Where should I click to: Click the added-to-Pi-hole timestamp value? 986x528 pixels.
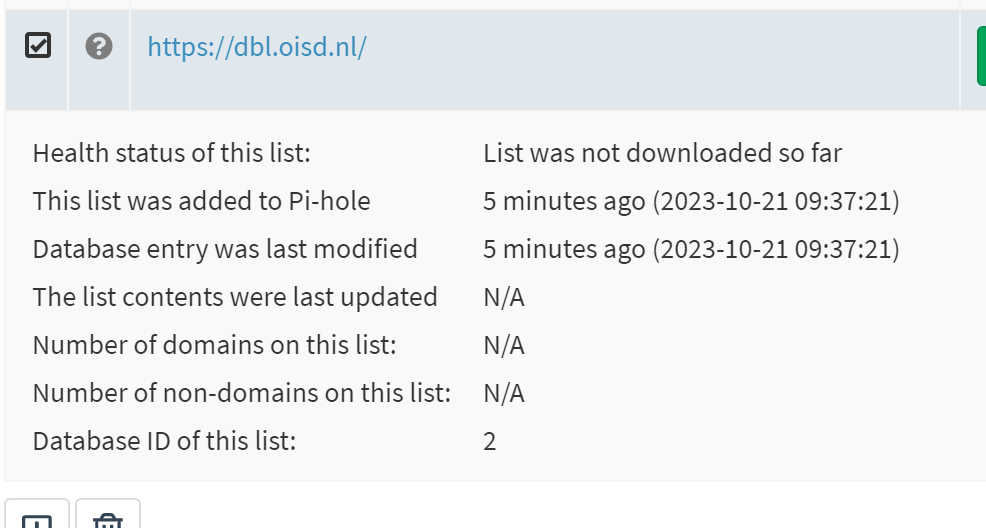point(691,202)
